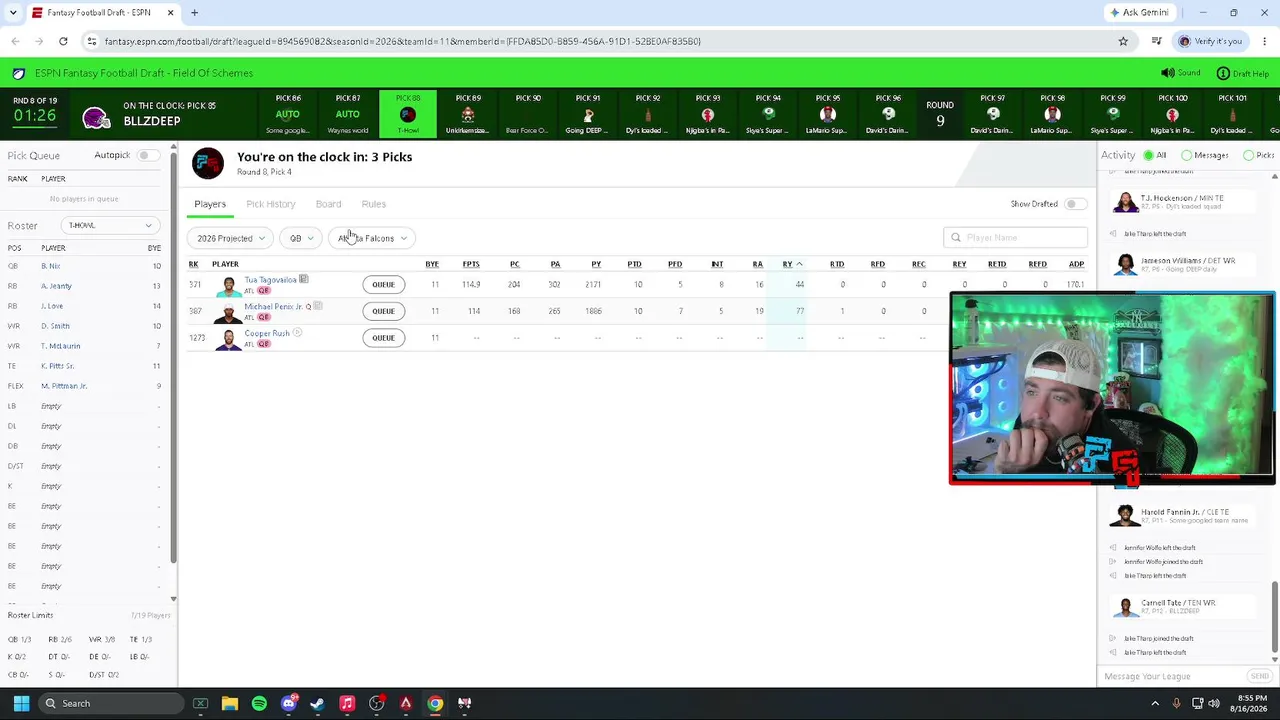This screenshot has width=1280, height=720.
Task: Open the Windows Start menu
Action: click(x=21, y=703)
